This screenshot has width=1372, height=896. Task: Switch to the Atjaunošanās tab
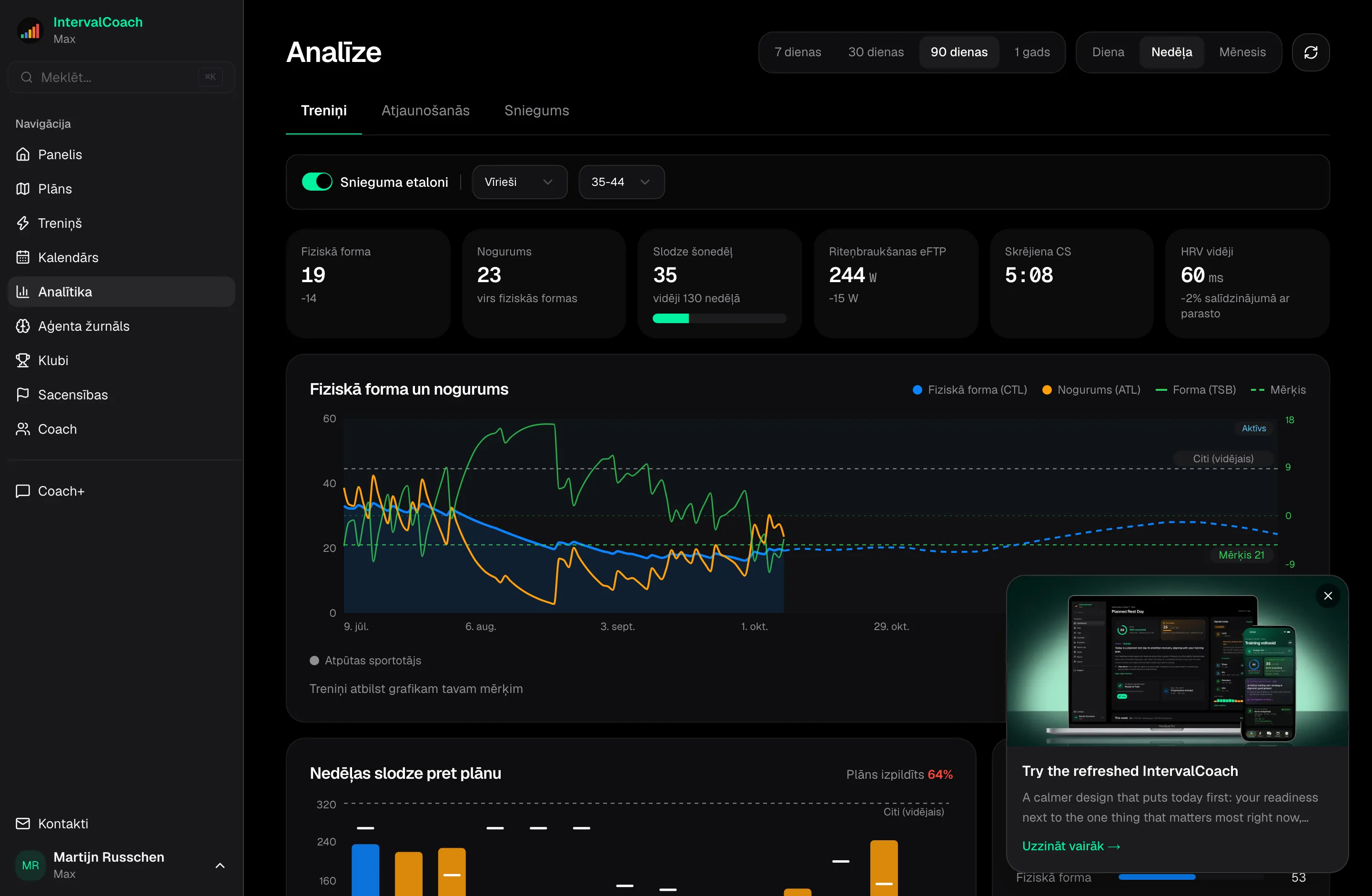point(425,111)
